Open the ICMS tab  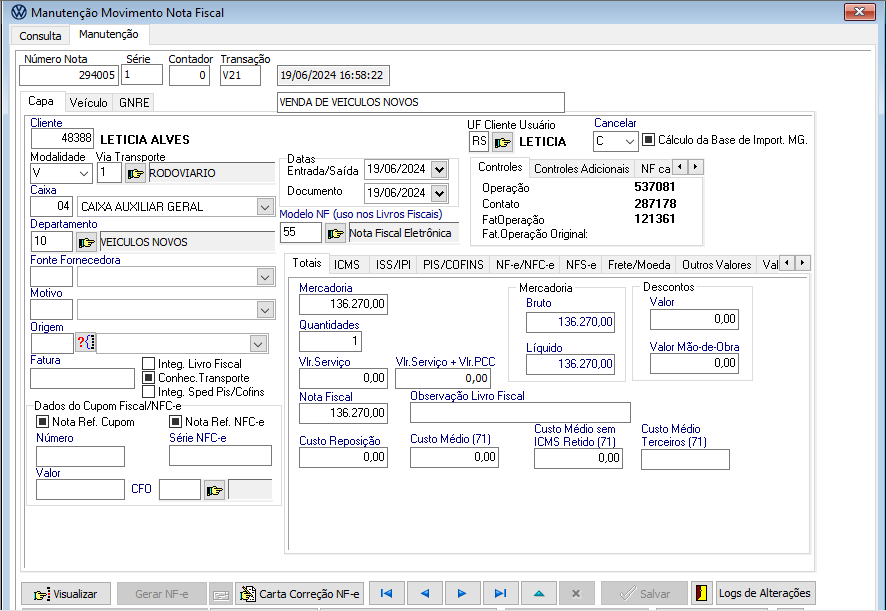(347, 265)
